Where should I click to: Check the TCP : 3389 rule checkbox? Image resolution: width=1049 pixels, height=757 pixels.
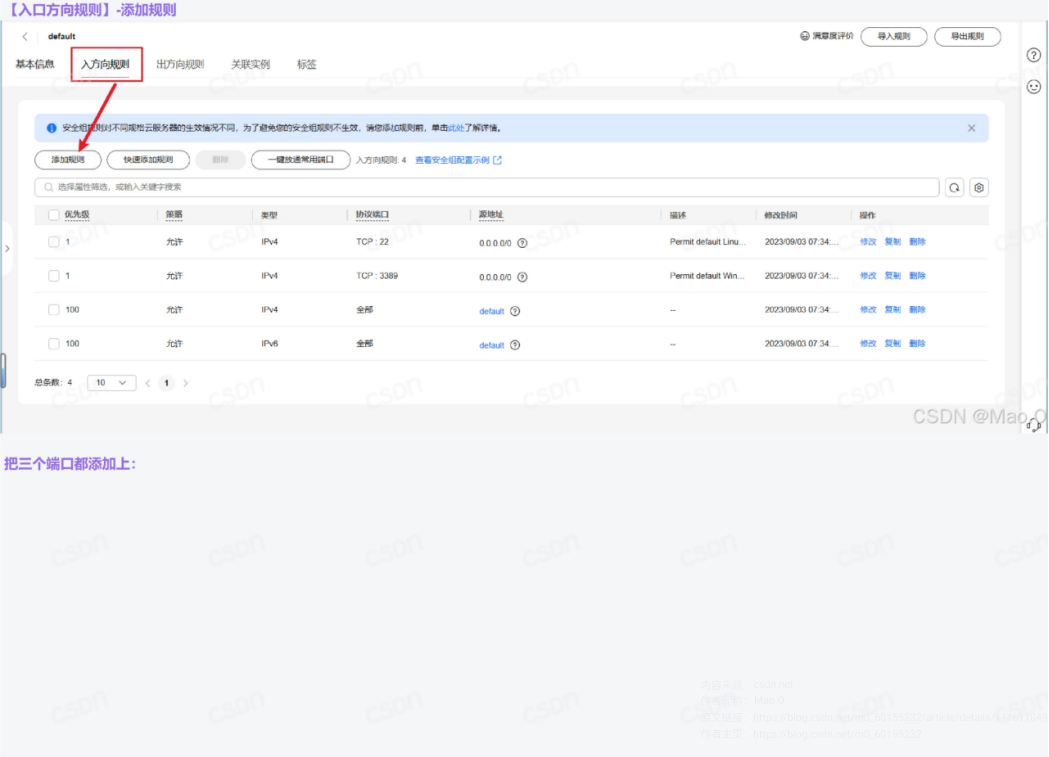pyautogui.click(x=54, y=276)
